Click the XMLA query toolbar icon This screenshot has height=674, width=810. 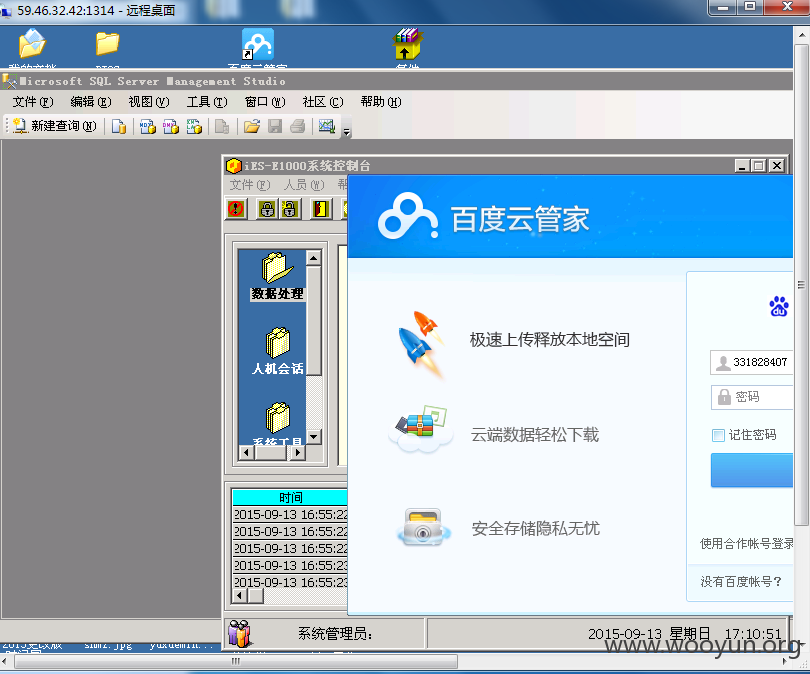coord(194,126)
